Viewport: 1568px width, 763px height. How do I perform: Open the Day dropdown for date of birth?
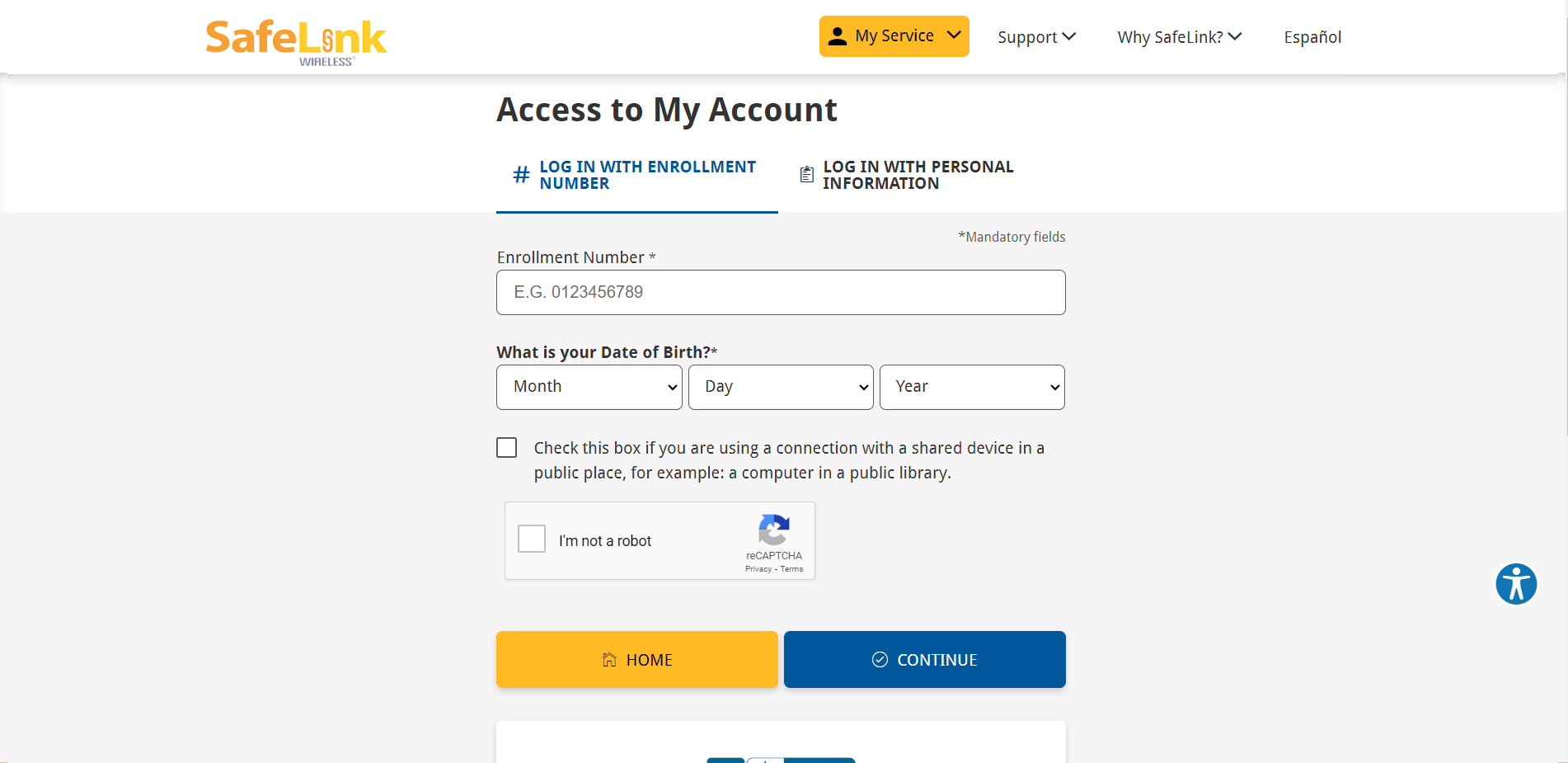pos(781,387)
